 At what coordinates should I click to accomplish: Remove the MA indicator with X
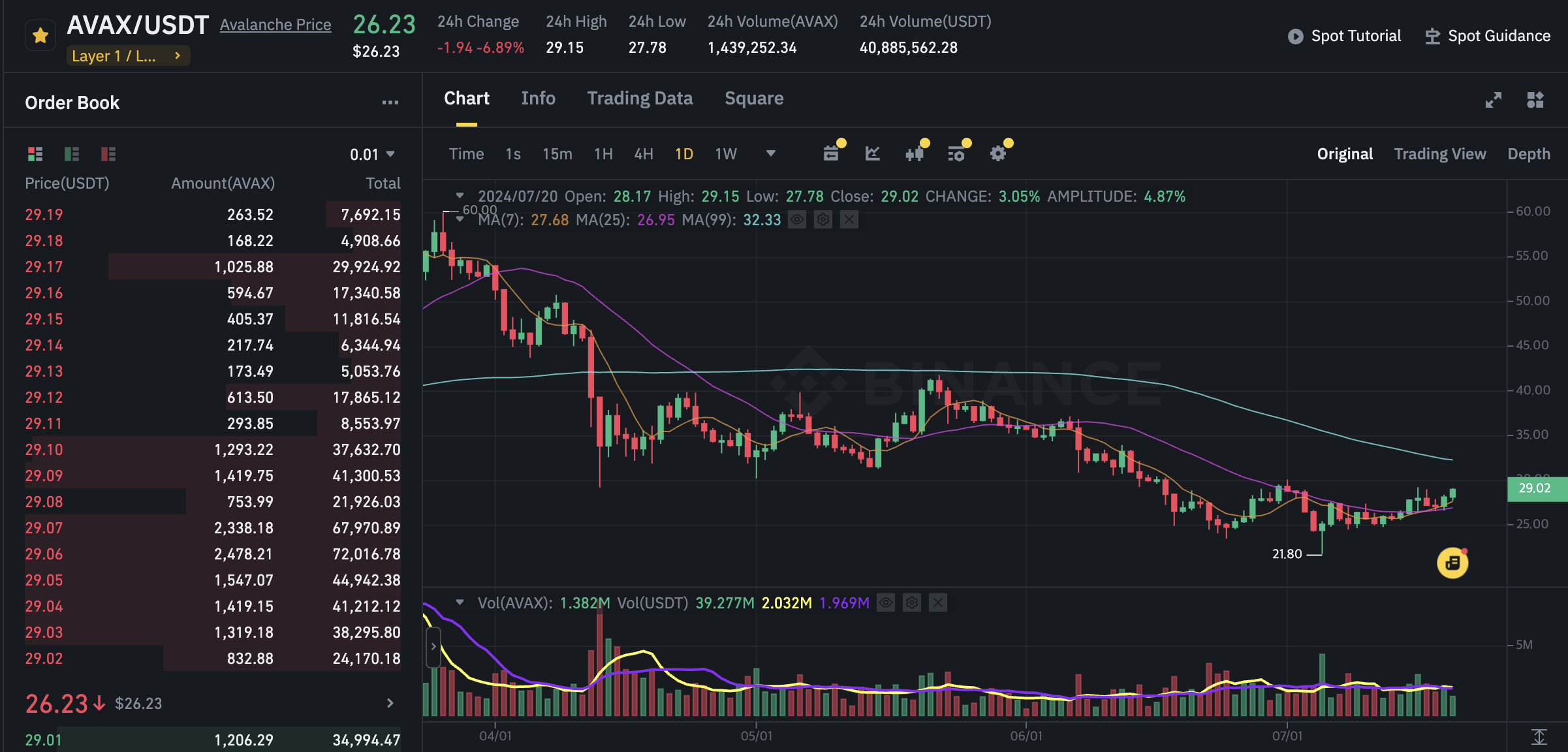tap(849, 220)
